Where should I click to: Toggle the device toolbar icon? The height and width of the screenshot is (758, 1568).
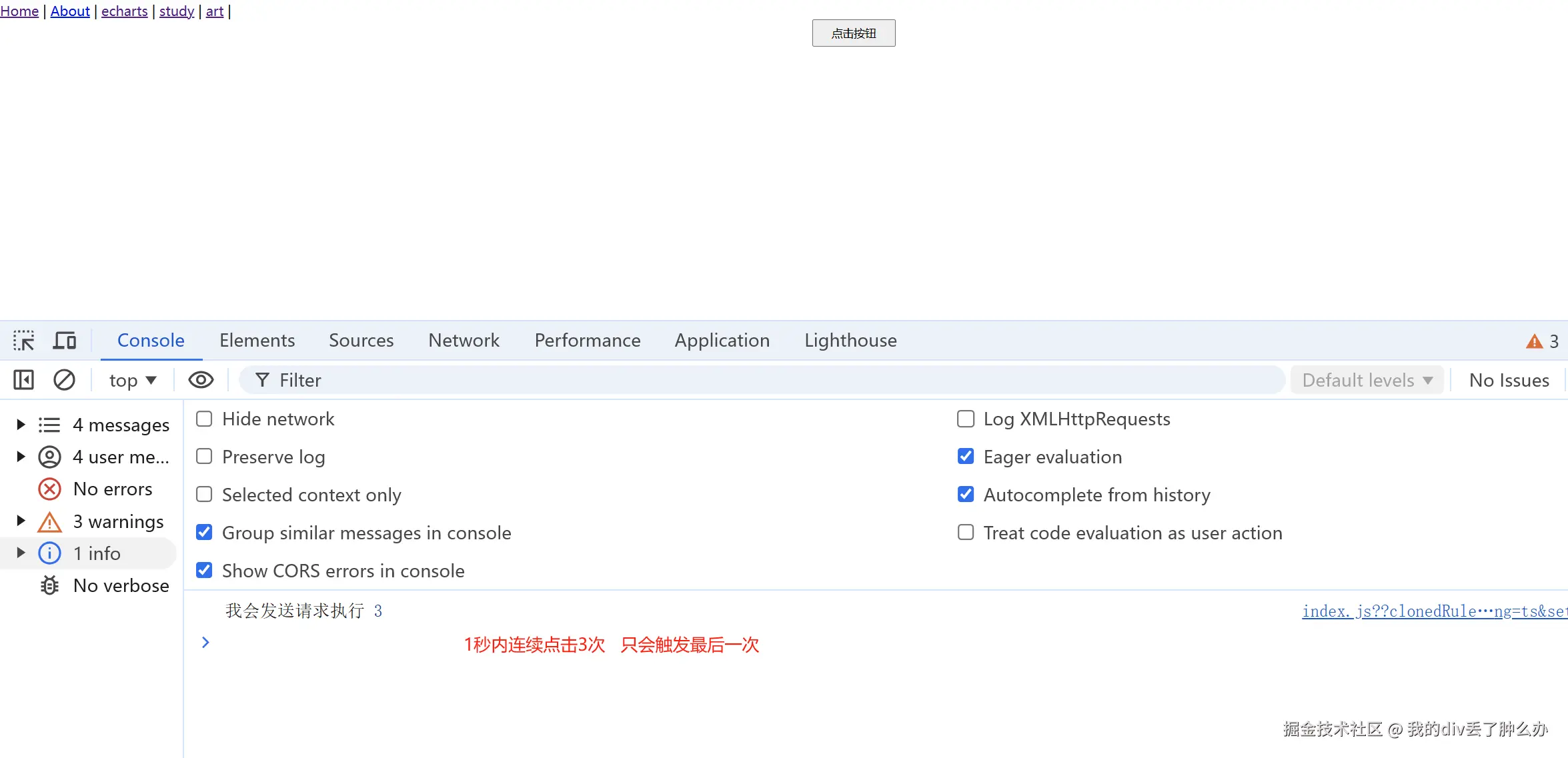point(65,341)
